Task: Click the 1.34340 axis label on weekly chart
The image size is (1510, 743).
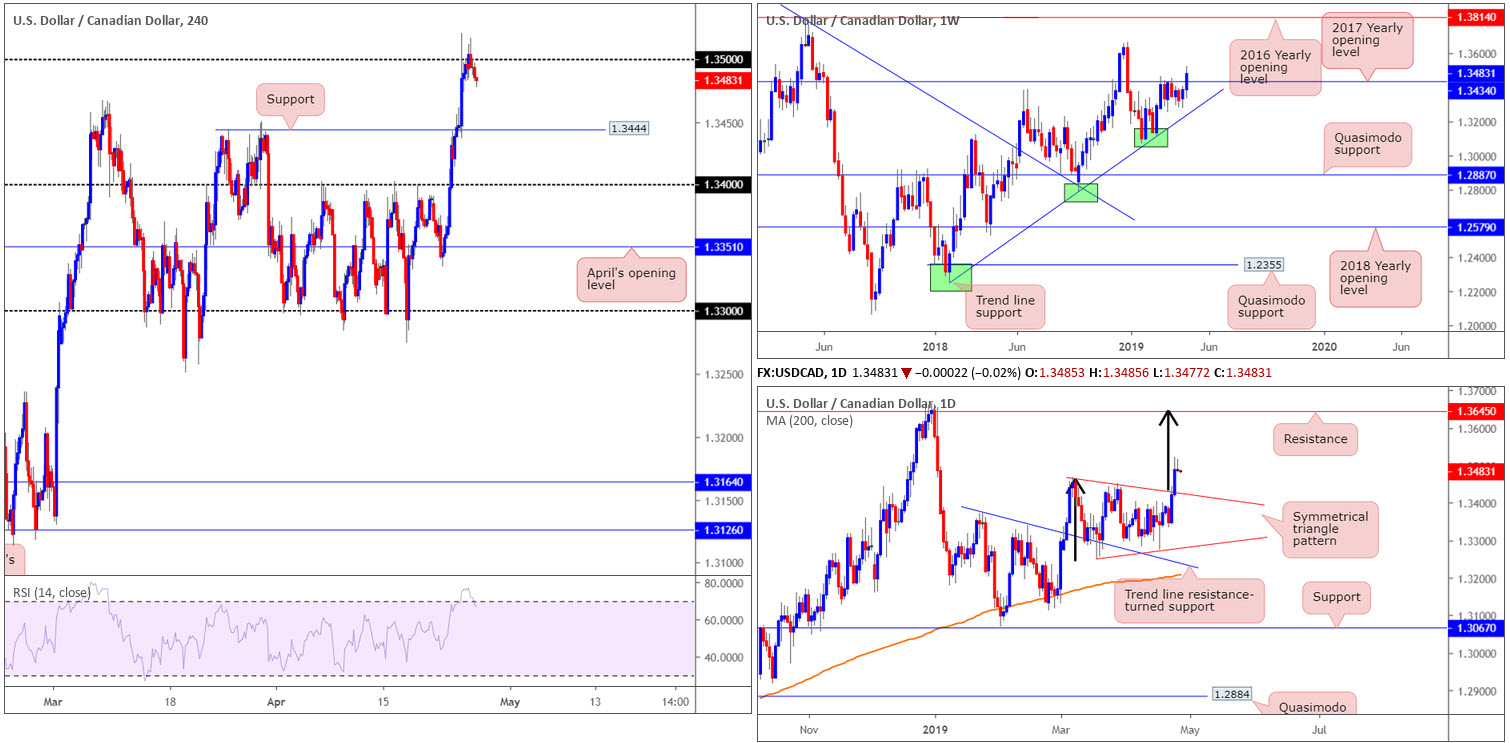Action: tap(1477, 90)
